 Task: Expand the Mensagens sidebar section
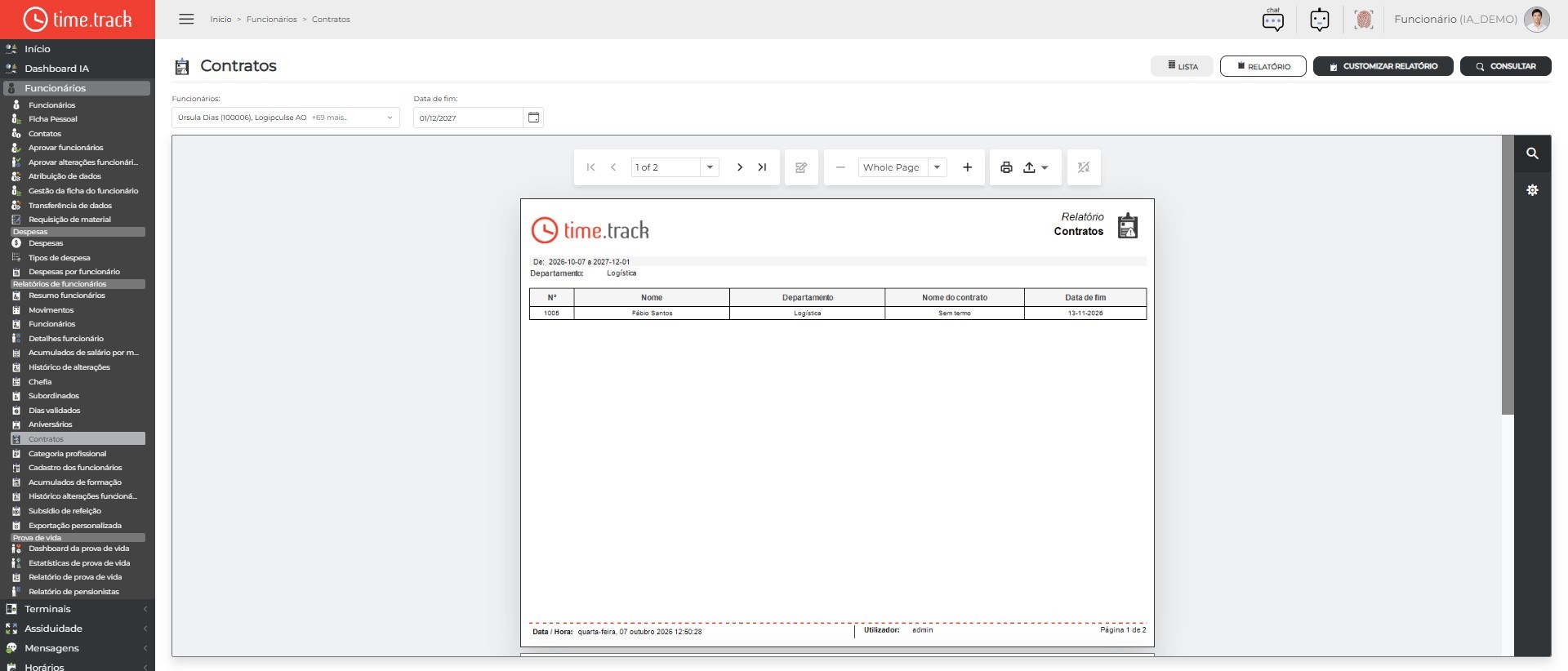point(78,648)
